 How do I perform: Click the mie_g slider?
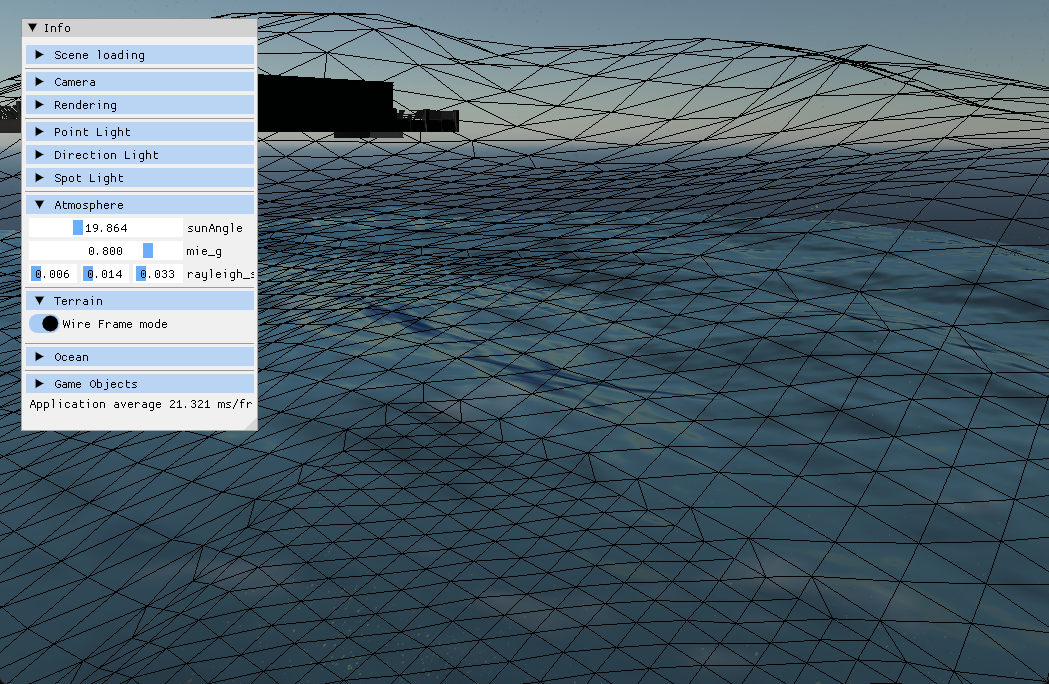[106, 251]
